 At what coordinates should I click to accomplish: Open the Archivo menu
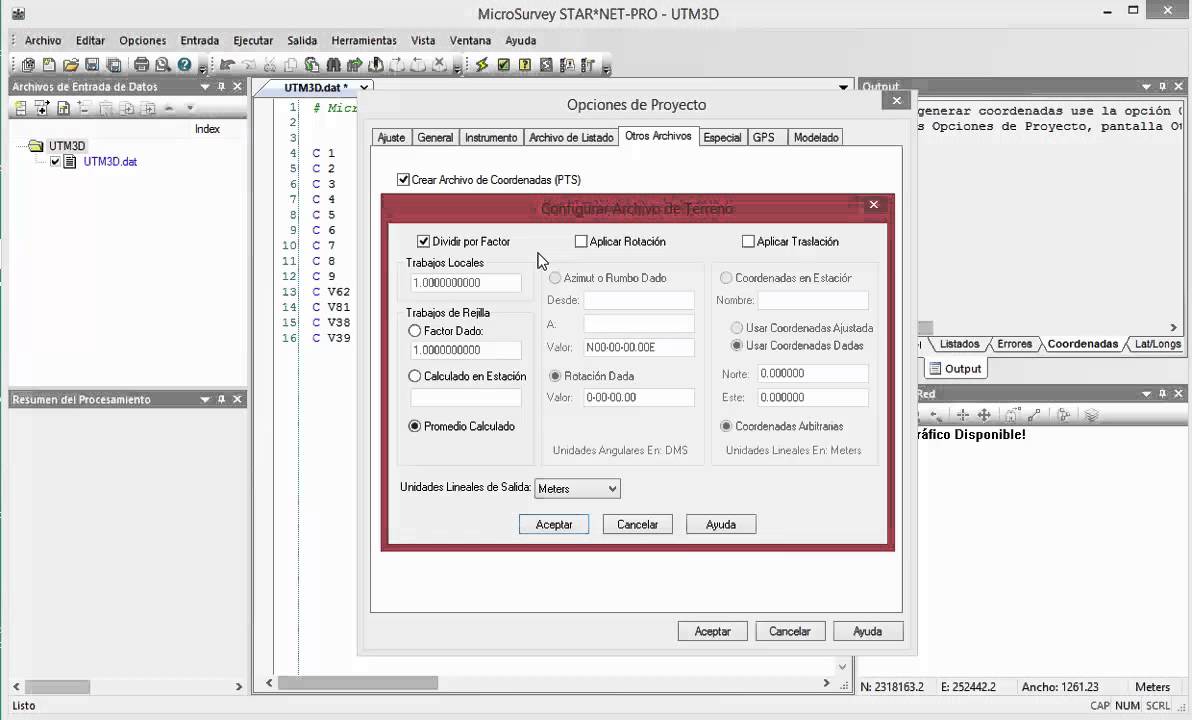pos(43,41)
